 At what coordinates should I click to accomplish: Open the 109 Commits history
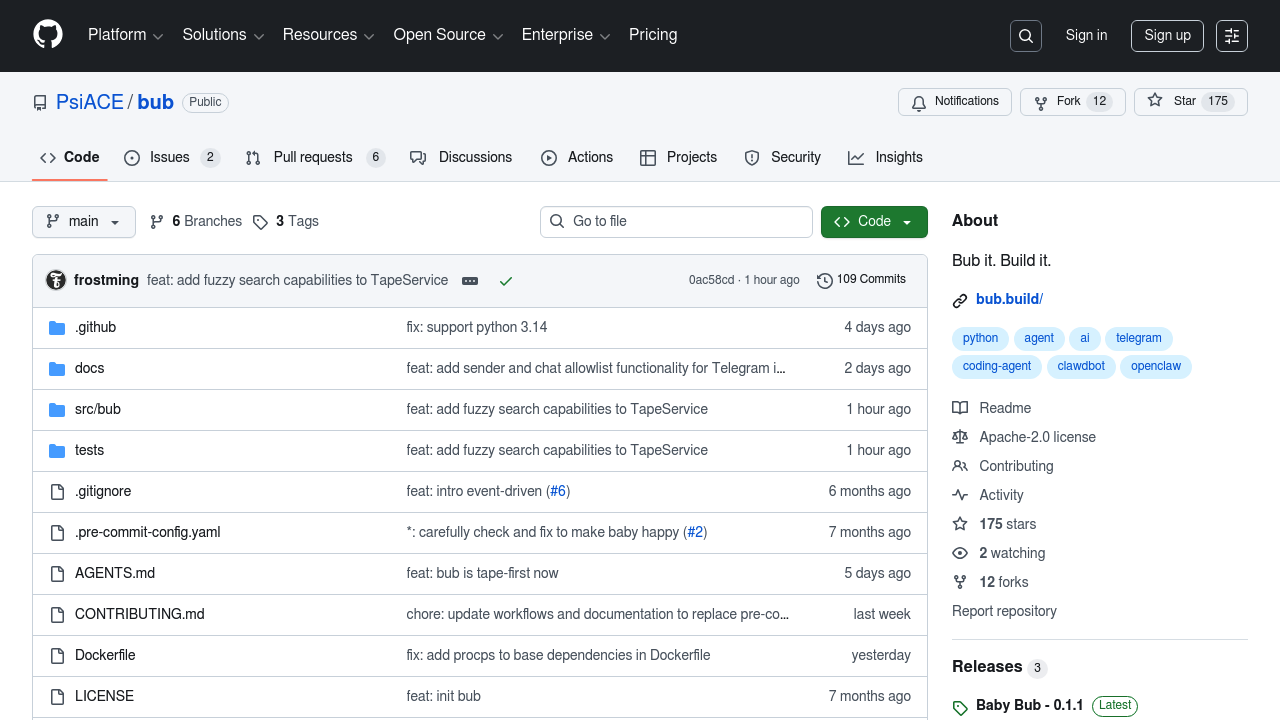pos(861,280)
